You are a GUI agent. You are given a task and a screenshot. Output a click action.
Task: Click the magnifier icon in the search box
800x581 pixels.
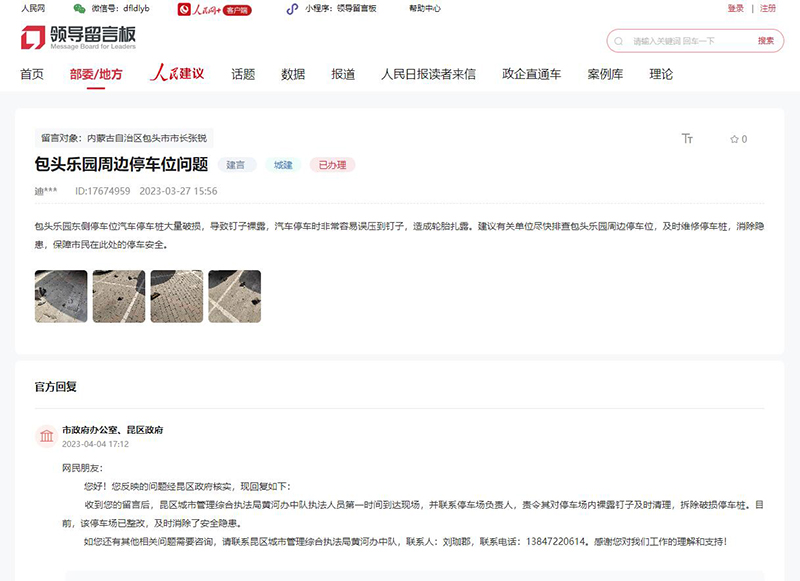617,41
